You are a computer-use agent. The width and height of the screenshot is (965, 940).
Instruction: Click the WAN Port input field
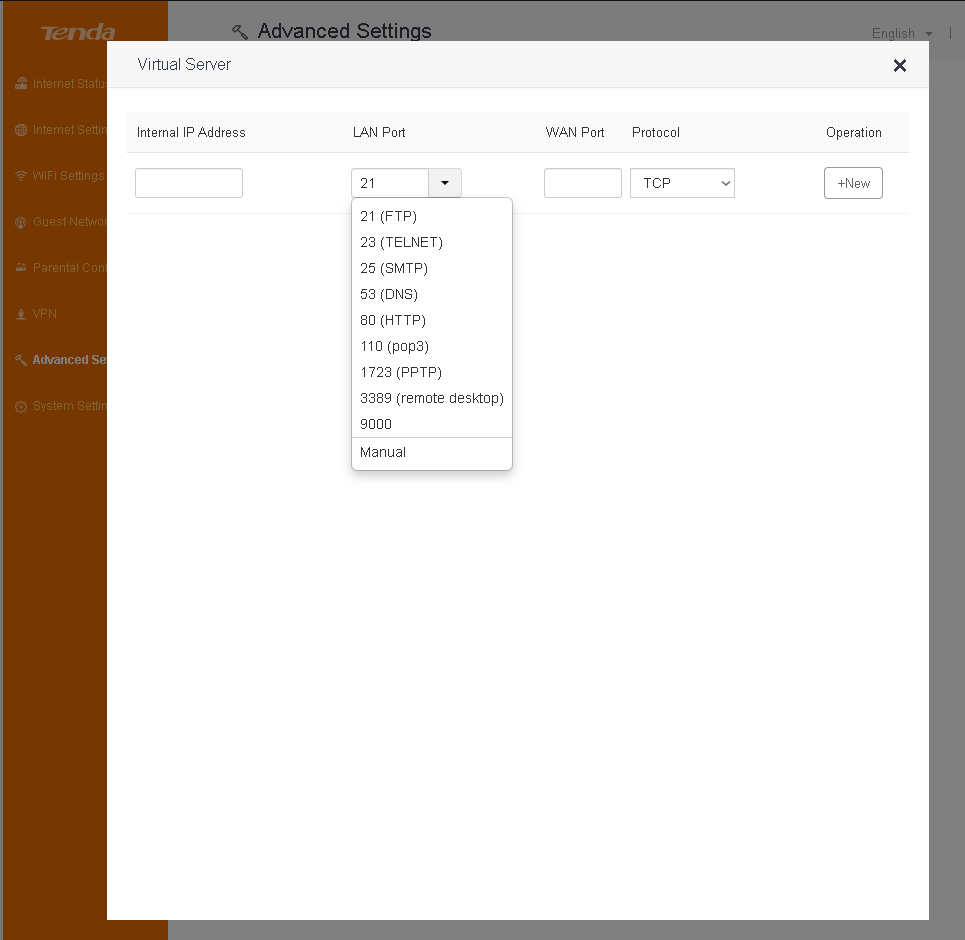582,183
